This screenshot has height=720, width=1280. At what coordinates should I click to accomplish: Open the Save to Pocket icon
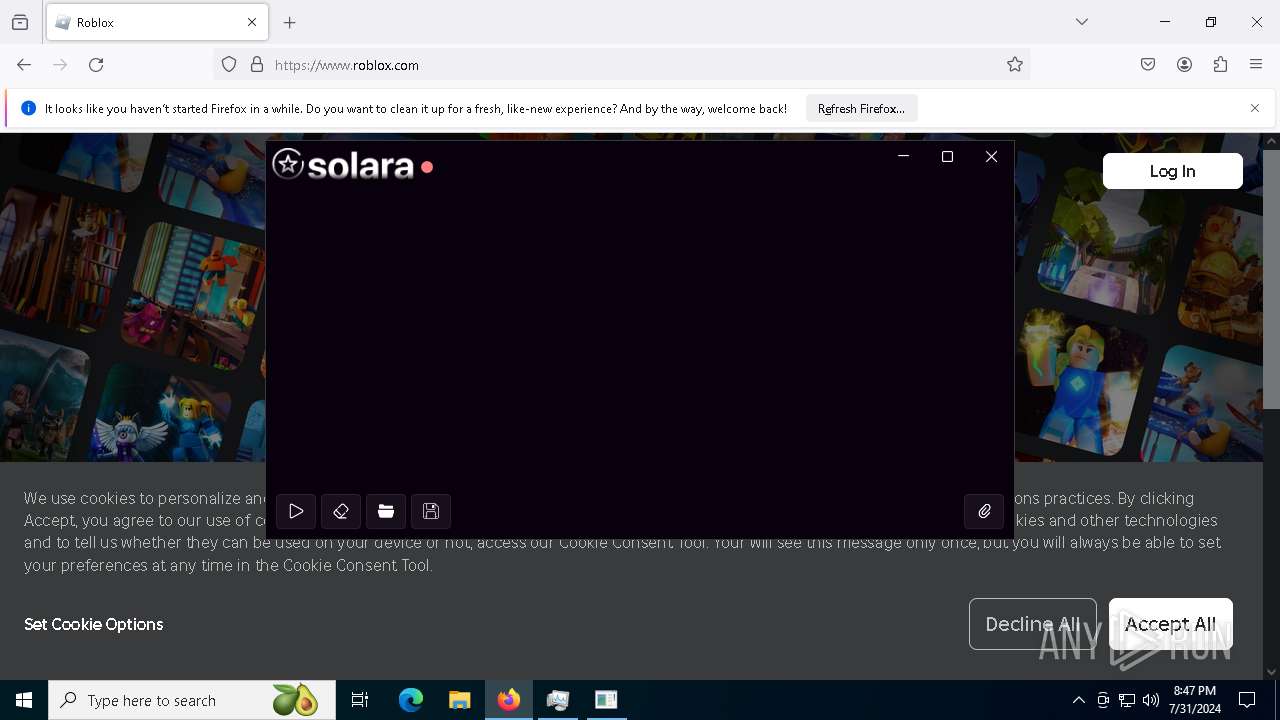[x=1148, y=65]
